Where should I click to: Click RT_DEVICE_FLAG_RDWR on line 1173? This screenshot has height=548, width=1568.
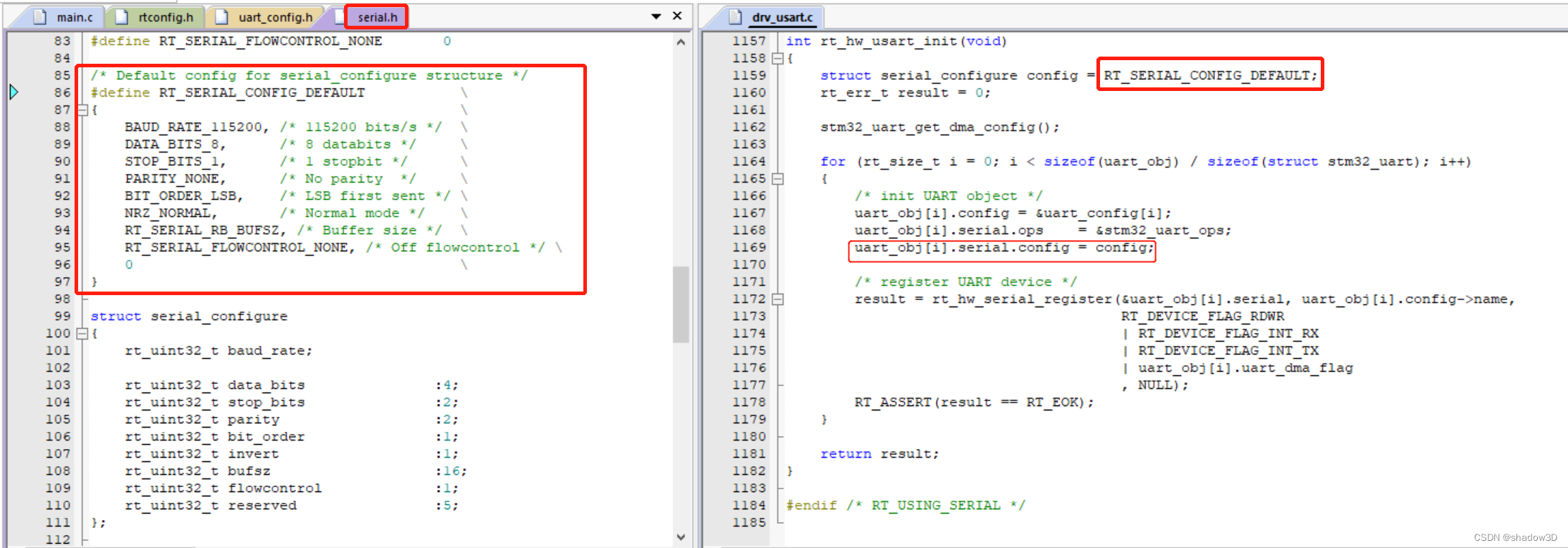tap(1202, 316)
